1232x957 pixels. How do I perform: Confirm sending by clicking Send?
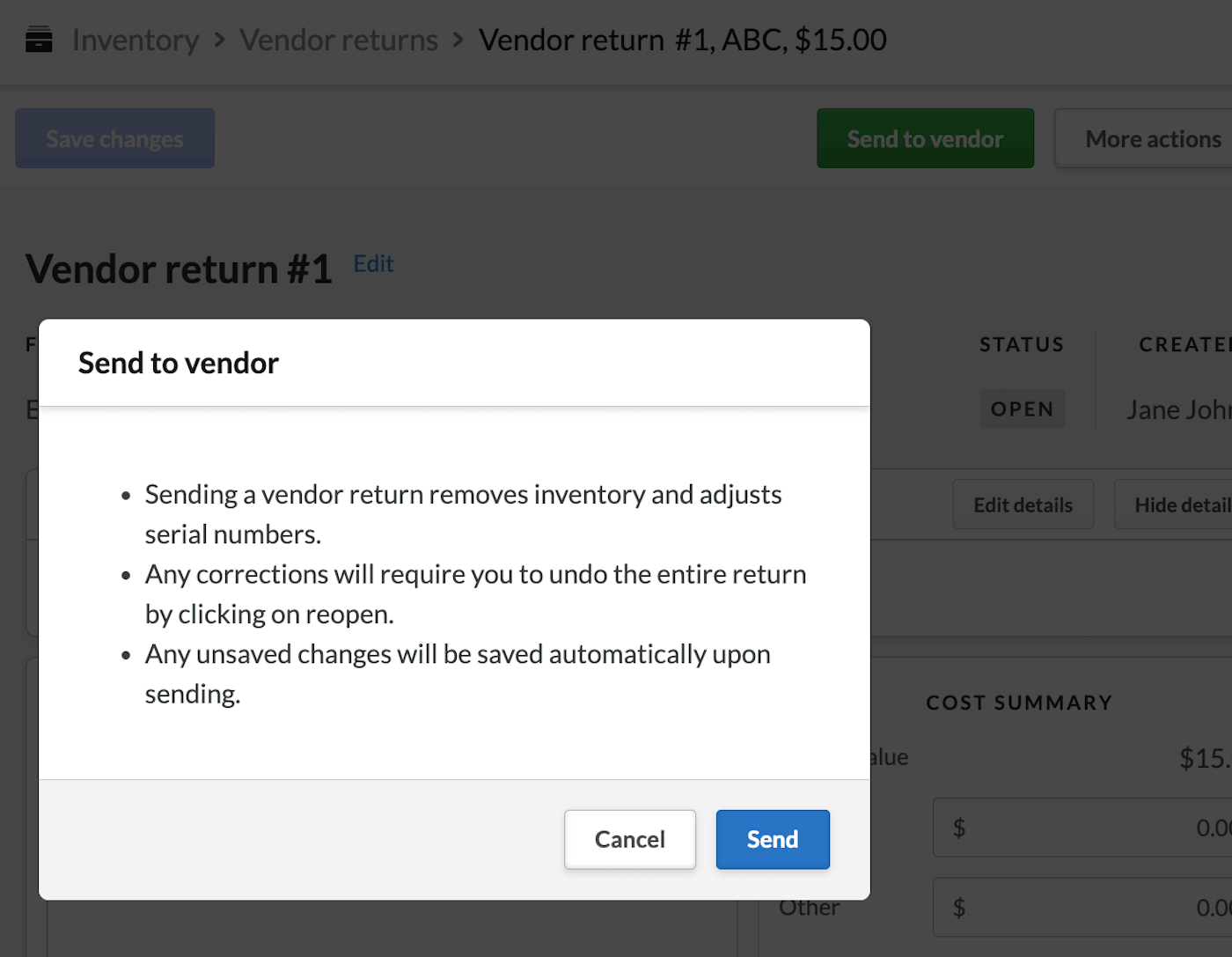pos(772,839)
